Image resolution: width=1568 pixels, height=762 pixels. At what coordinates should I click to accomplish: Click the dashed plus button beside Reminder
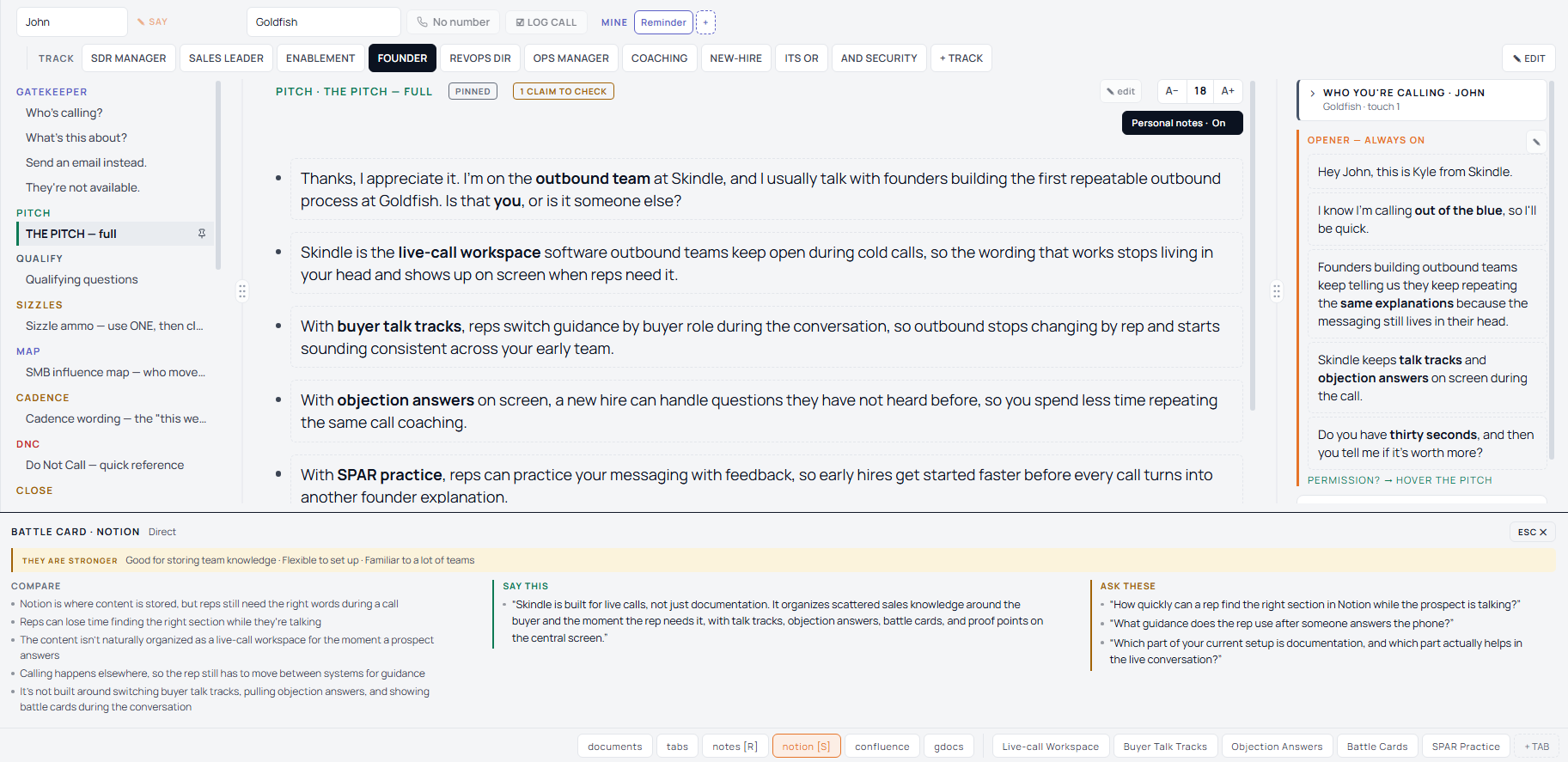point(705,22)
